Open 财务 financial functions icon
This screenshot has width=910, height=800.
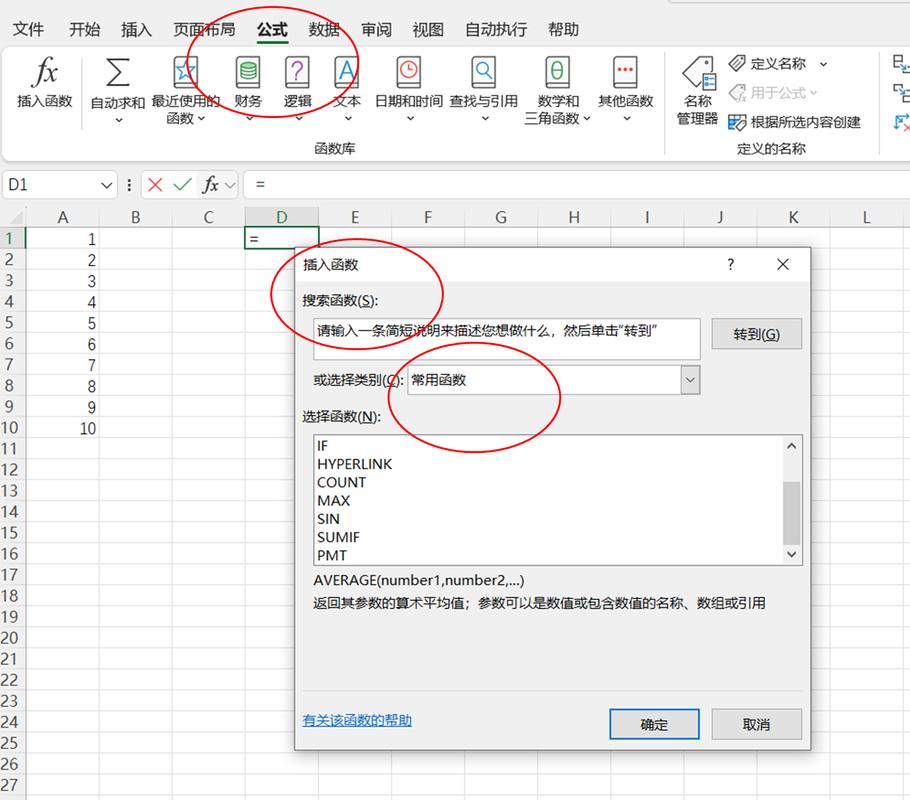248,73
